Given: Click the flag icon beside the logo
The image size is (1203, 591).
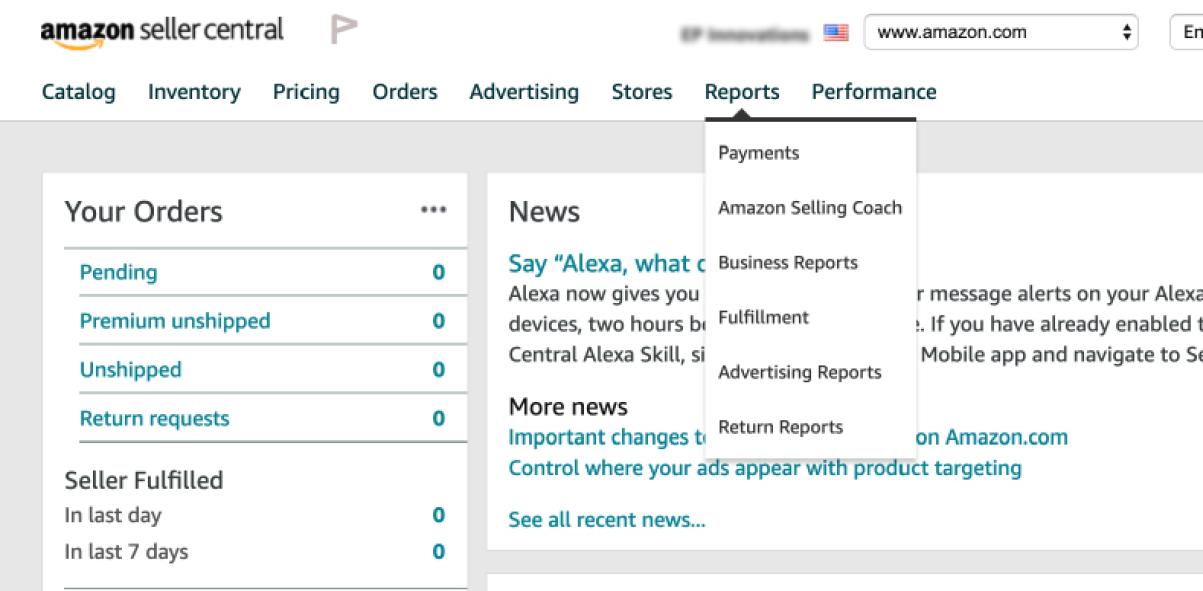Looking at the screenshot, I should pyautogui.click(x=343, y=31).
